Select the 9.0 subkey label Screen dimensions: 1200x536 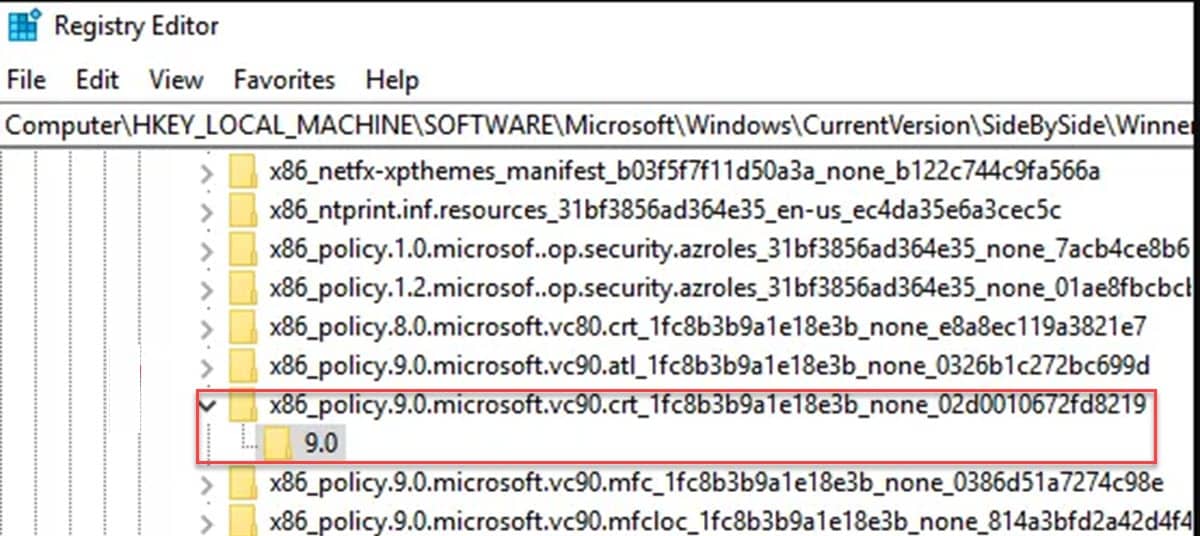click(320, 444)
